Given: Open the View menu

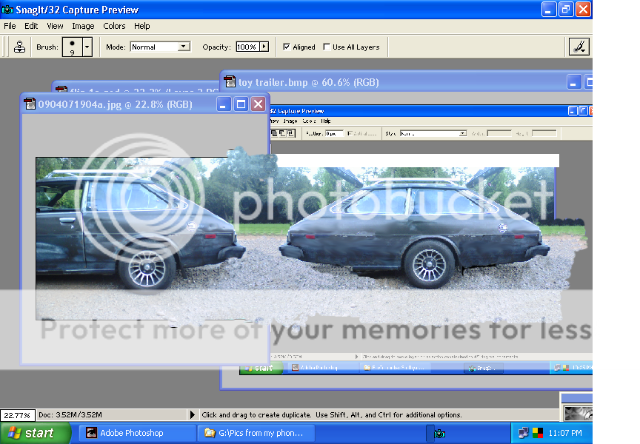Looking at the screenshot, I should click(x=55, y=26).
